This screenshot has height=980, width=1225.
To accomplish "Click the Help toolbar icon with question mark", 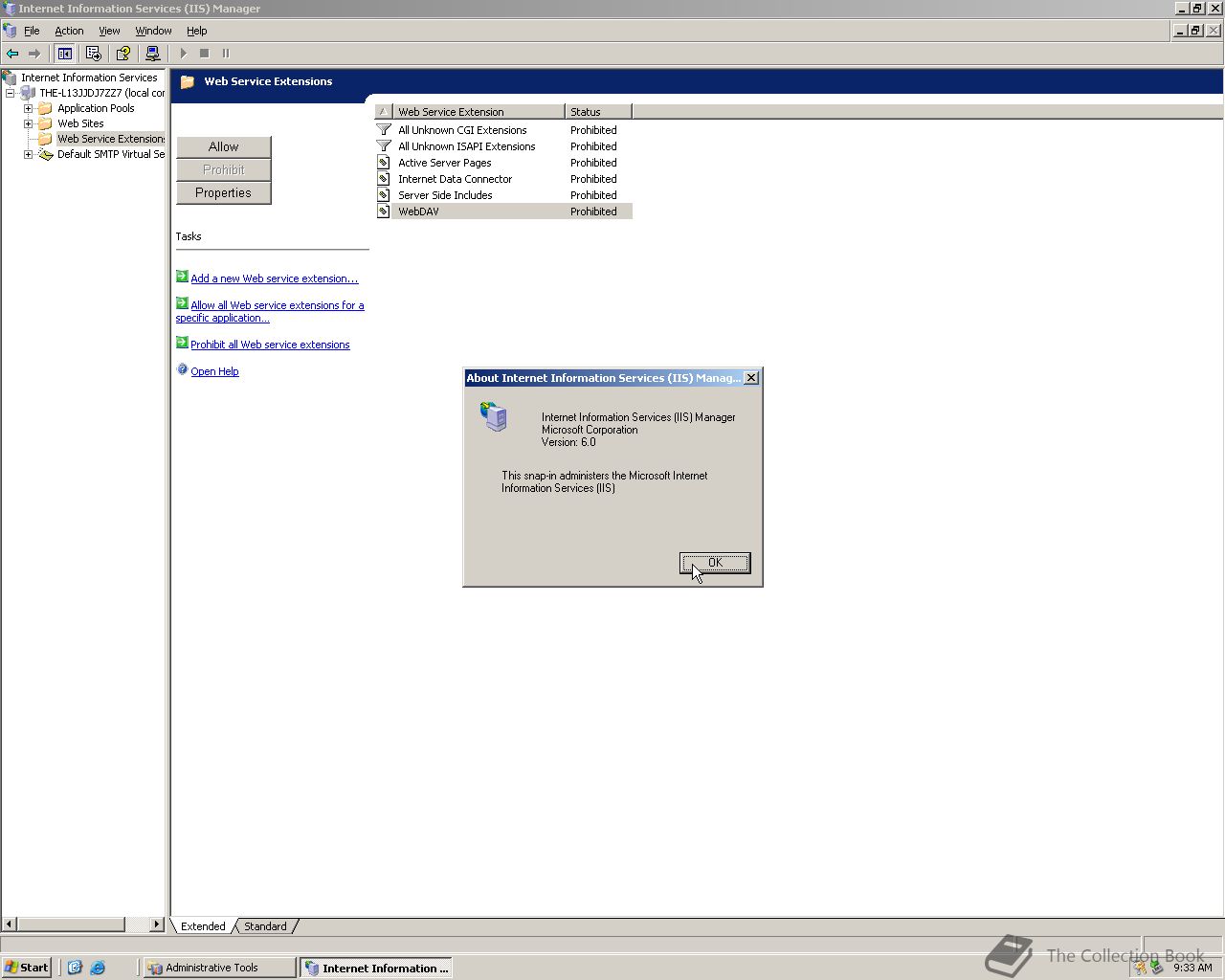I will [123, 54].
